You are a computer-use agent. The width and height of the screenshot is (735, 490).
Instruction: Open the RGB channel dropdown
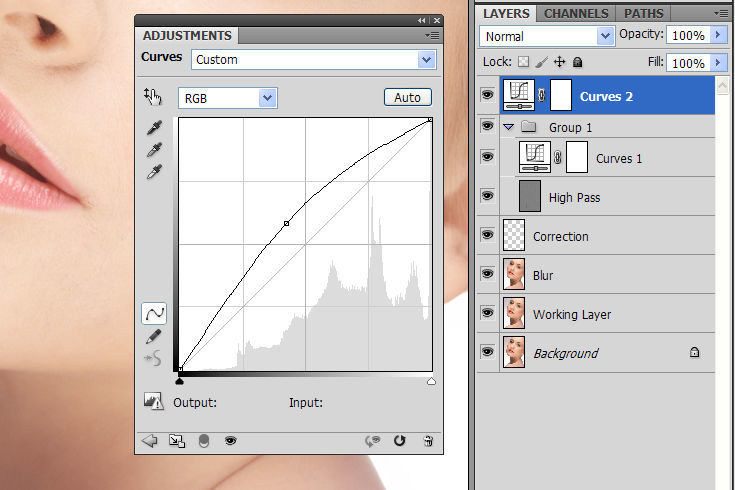coord(227,98)
